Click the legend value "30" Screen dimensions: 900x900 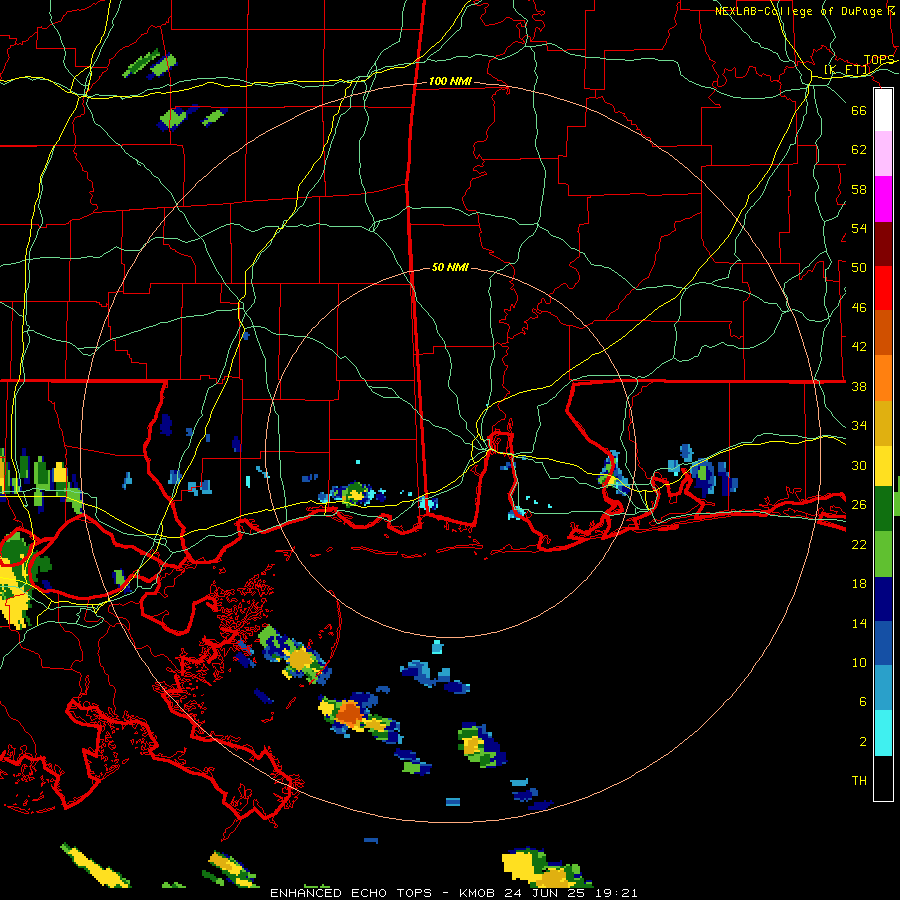coord(859,465)
